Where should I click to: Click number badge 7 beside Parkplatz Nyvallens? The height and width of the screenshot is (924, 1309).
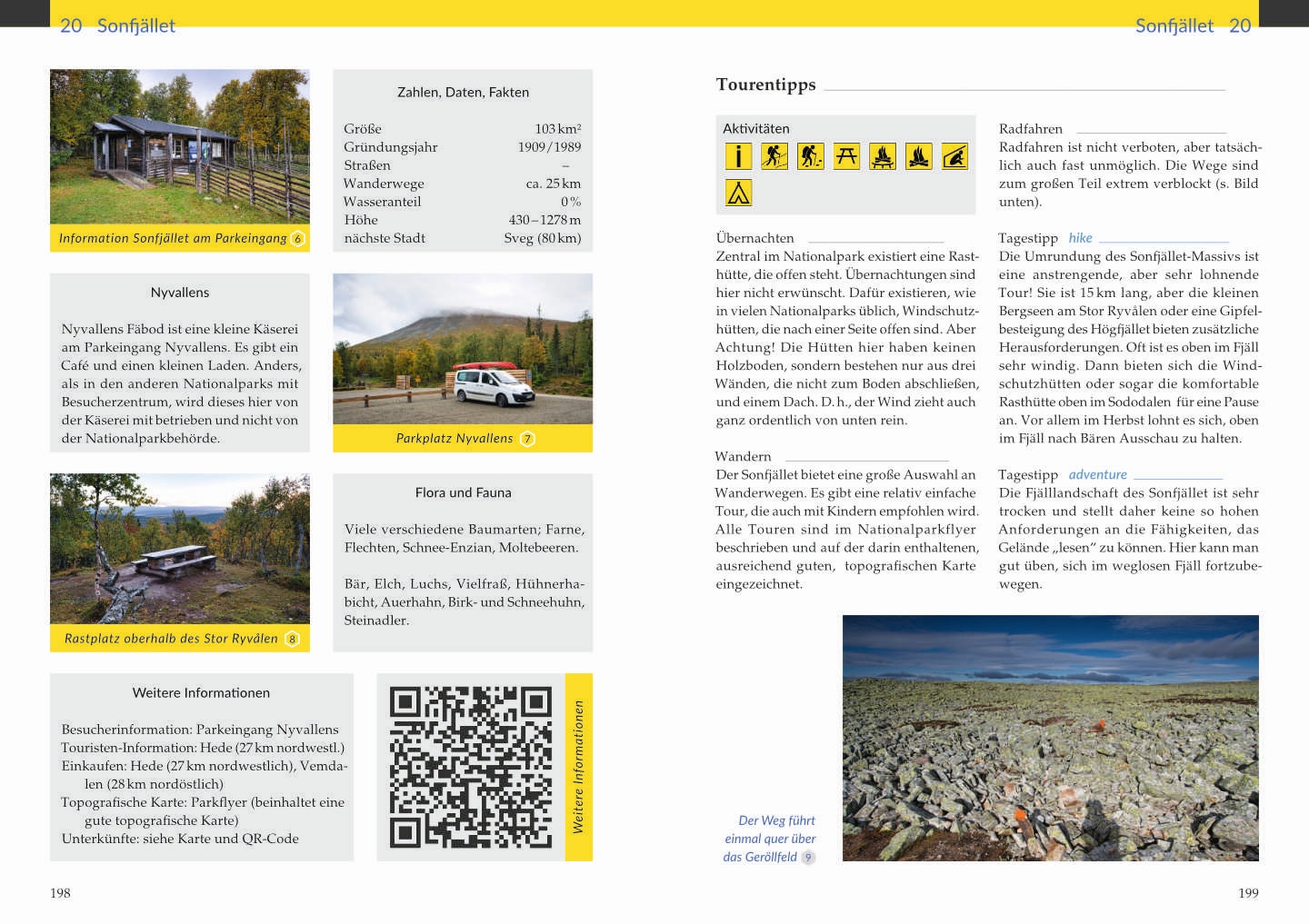527,439
